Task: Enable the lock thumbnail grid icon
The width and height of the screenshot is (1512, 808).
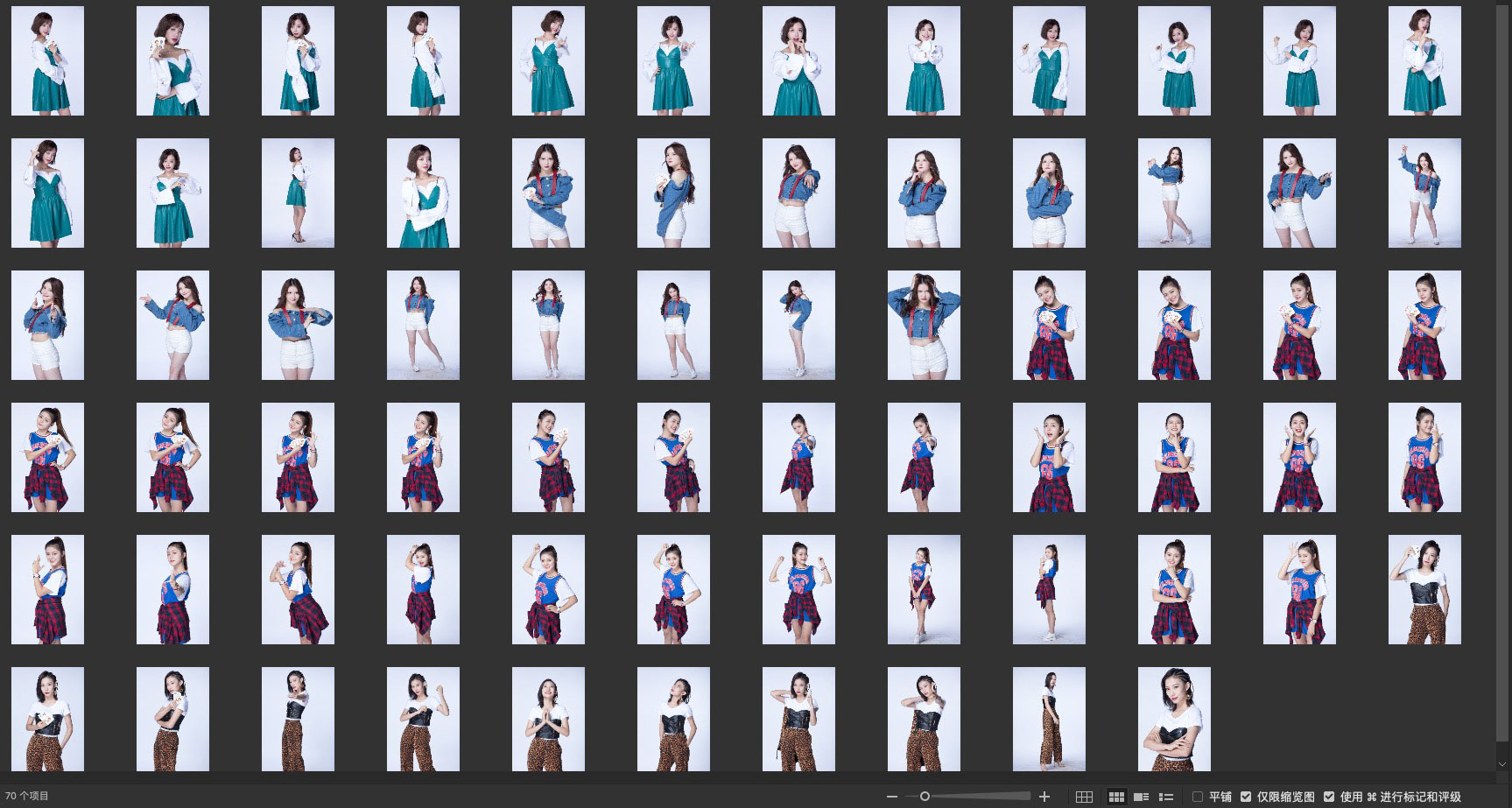Action: click(x=1084, y=797)
